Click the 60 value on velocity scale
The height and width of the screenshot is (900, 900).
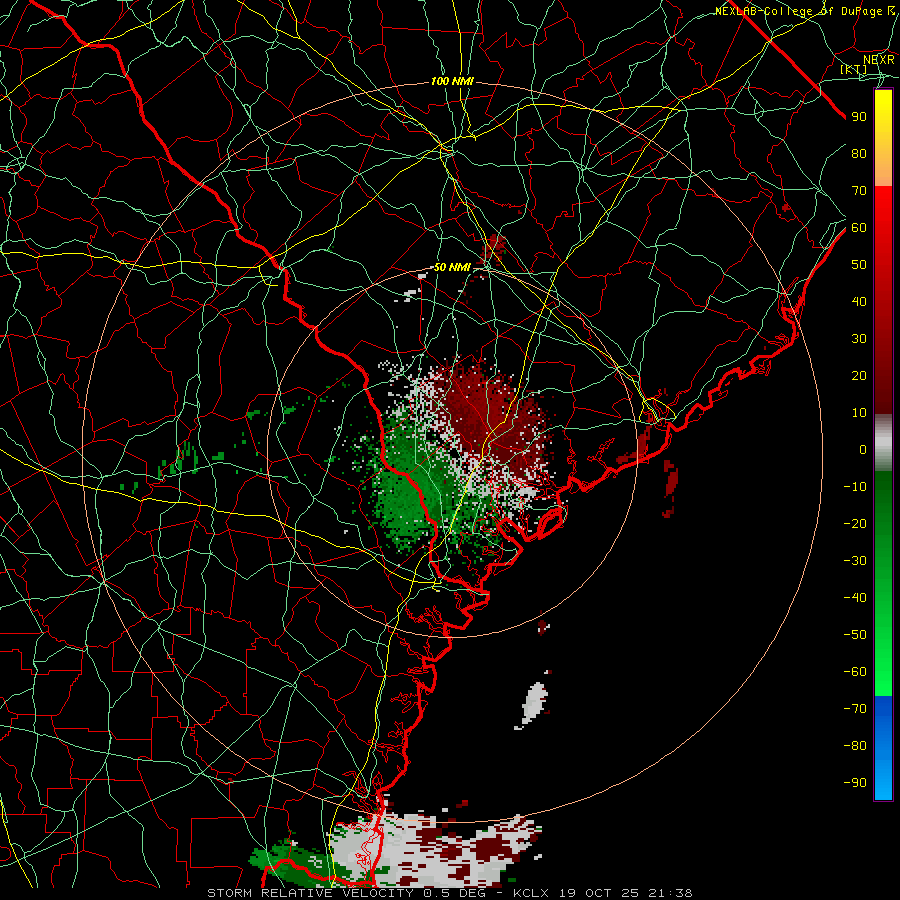(x=859, y=227)
